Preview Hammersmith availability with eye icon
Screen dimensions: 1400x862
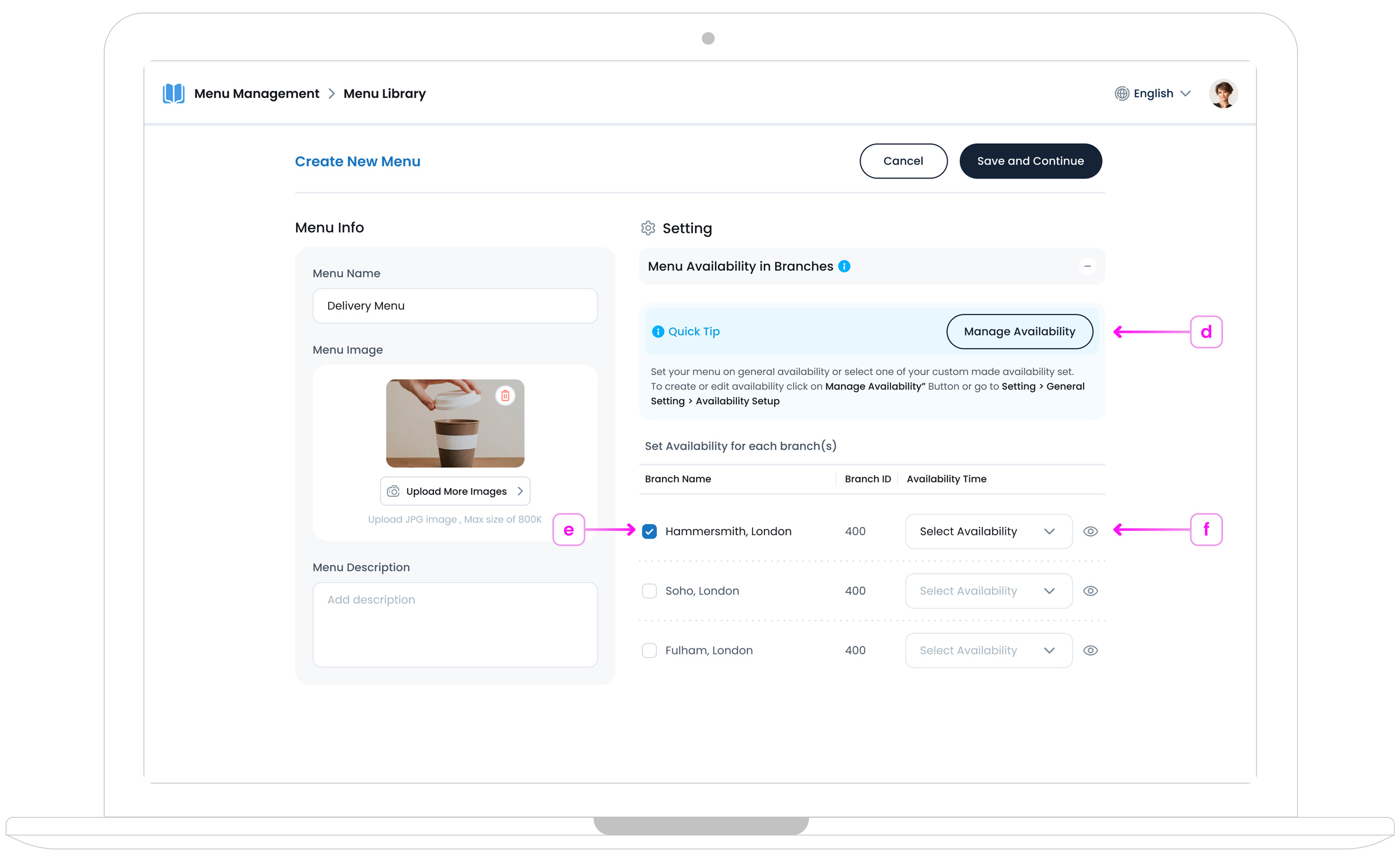coord(1090,531)
